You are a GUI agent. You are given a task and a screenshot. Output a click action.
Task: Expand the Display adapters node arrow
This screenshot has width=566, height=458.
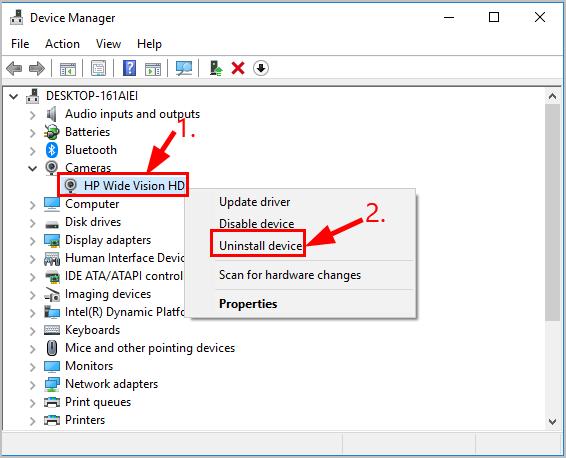tap(32, 241)
